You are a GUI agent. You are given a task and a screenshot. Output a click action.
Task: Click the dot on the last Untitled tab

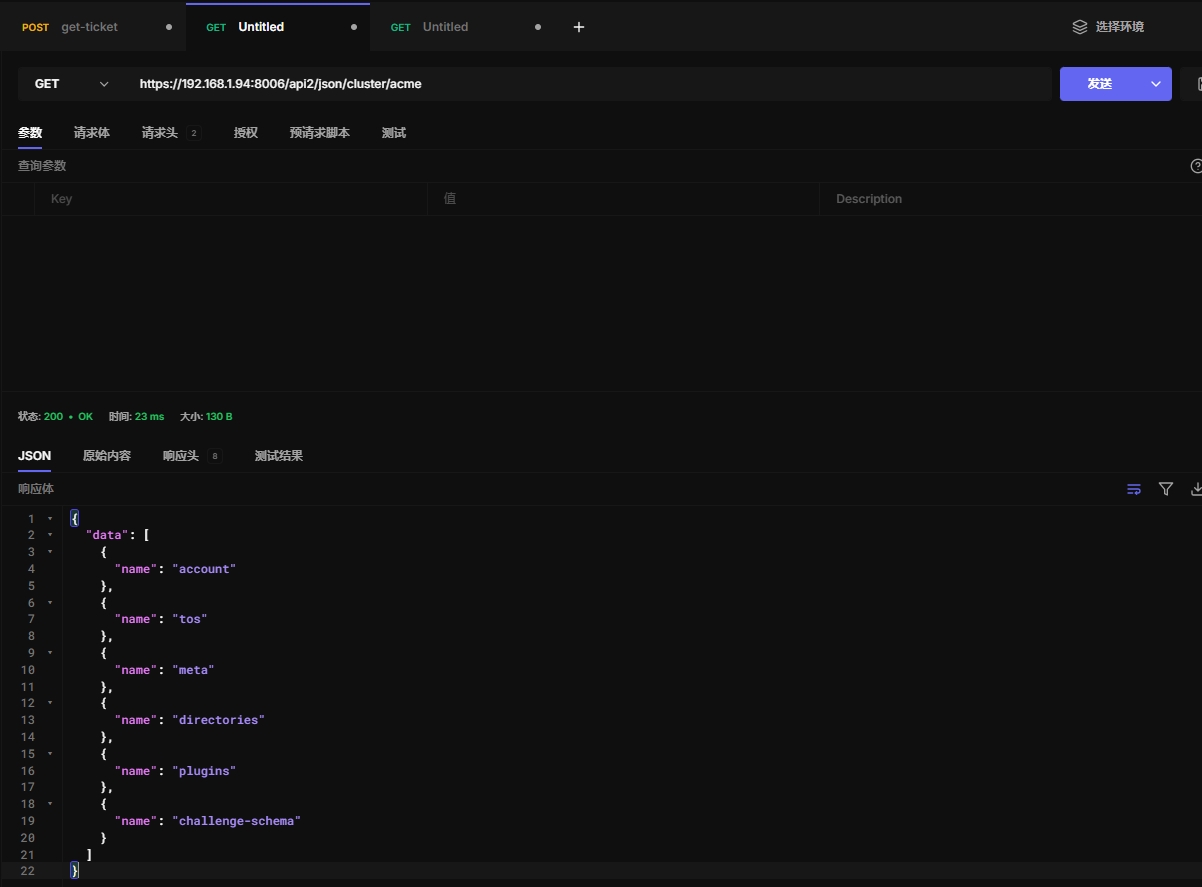tap(538, 27)
